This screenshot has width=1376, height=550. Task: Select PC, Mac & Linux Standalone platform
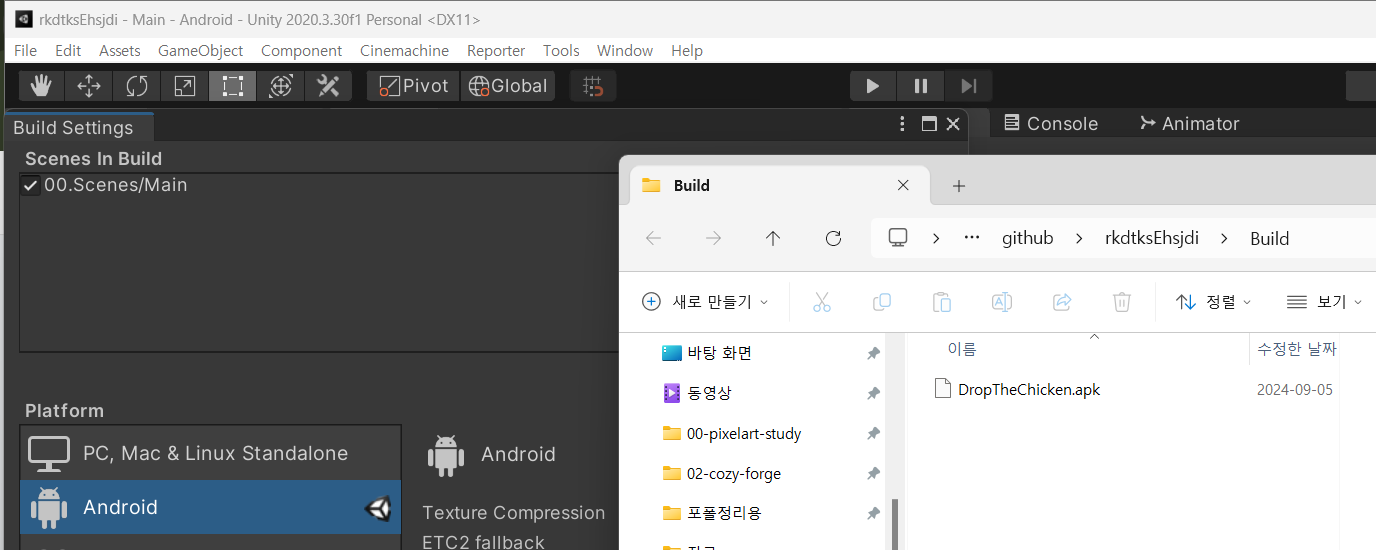click(210, 453)
